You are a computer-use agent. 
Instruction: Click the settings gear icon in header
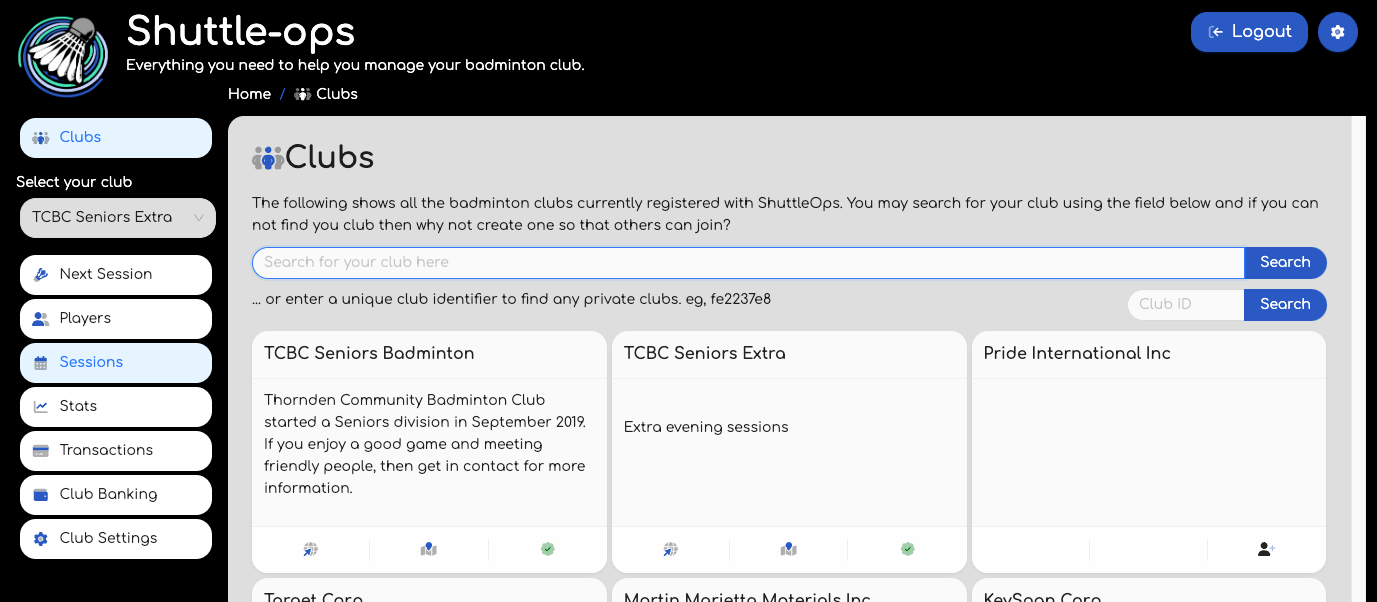1337,32
